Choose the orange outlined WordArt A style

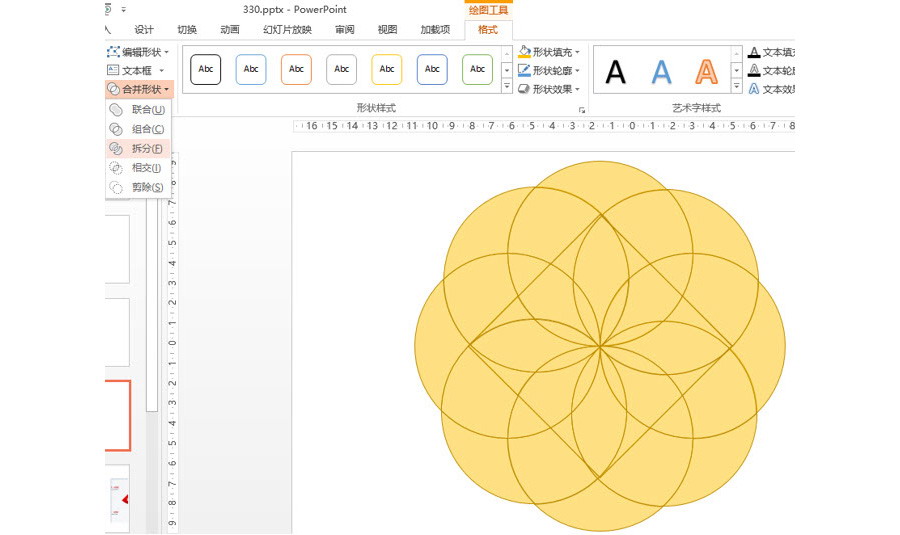pyautogui.click(x=706, y=71)
